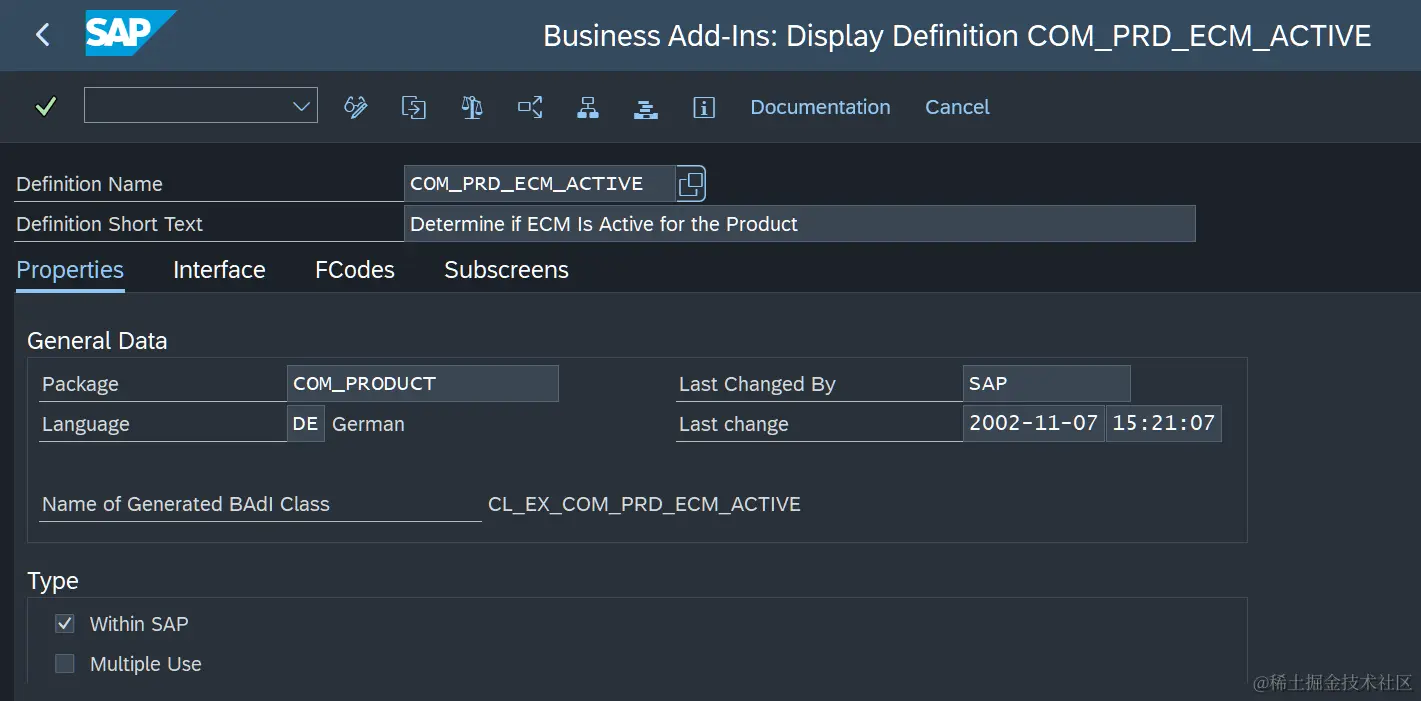Click the Information 'i' toolbar icon

tap(704, 107)
